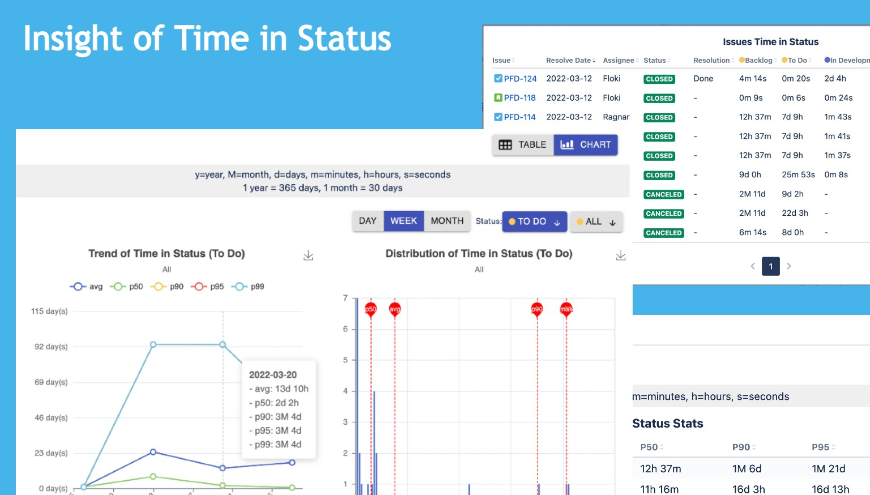870x495 pixels.
Task: Click '1M 21d' P95 value in Status Stats
Action: tap(828, 469)
